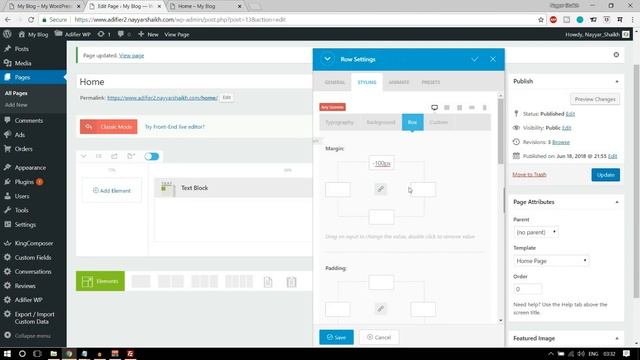
Task: Select the Box style section
Action: point(412,122)
